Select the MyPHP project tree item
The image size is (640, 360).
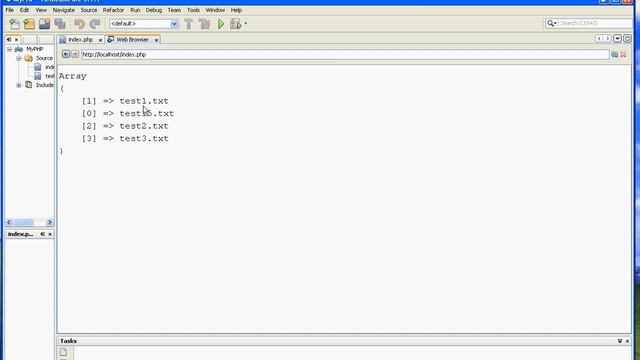pos(34,49)
